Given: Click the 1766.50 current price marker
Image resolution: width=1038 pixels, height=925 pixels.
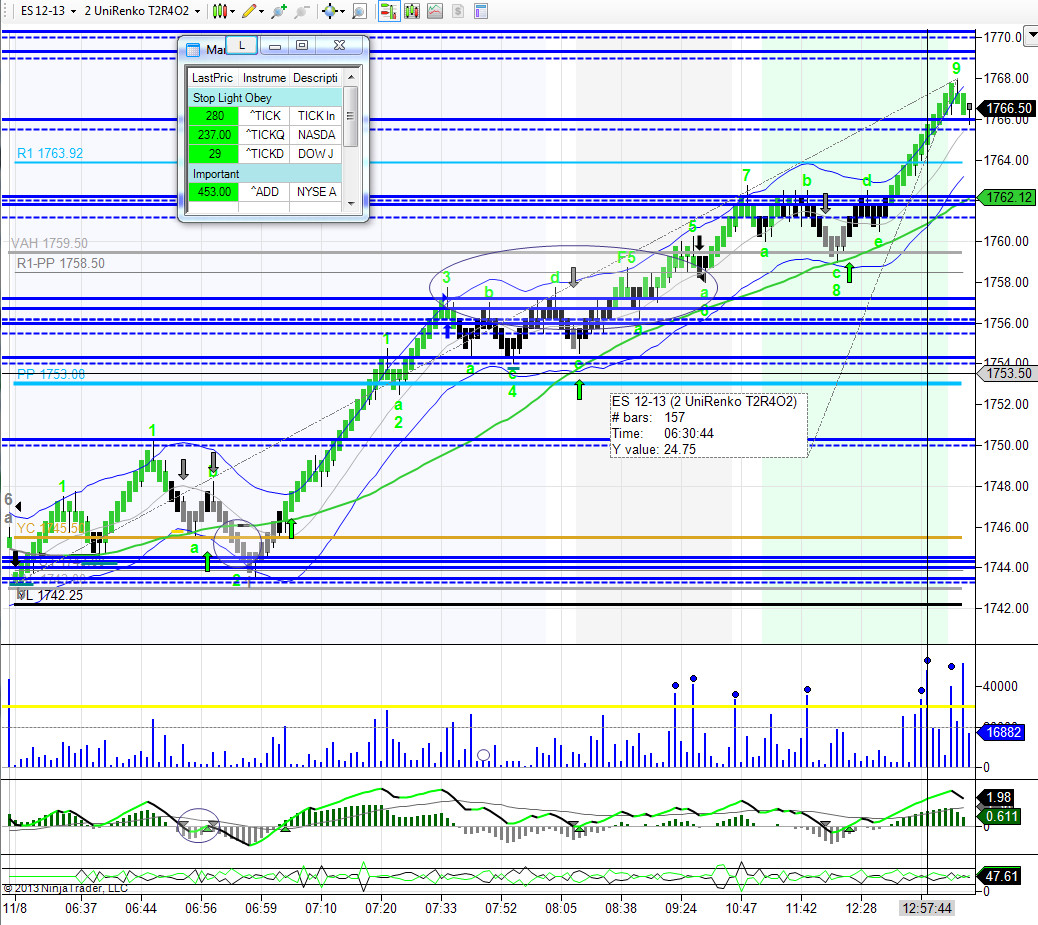Looking at the screenshot, I should tap(1008, 108).
